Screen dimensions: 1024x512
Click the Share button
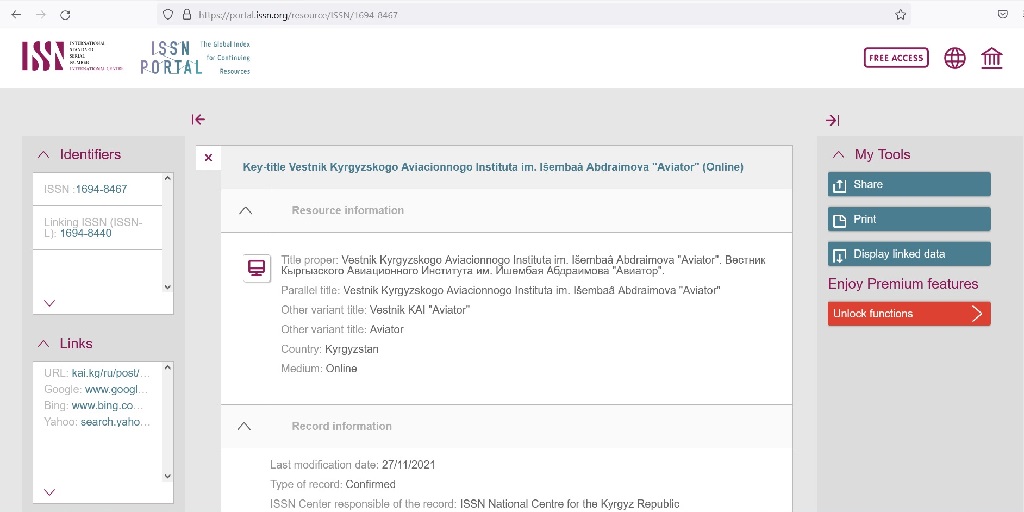[x=909, y=185]
